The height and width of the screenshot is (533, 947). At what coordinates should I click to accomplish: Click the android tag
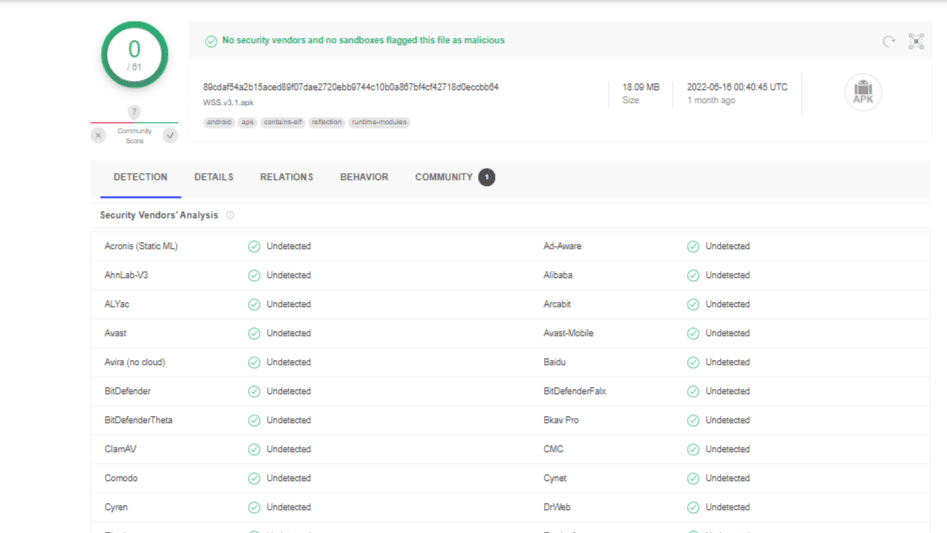coord(219,122)
